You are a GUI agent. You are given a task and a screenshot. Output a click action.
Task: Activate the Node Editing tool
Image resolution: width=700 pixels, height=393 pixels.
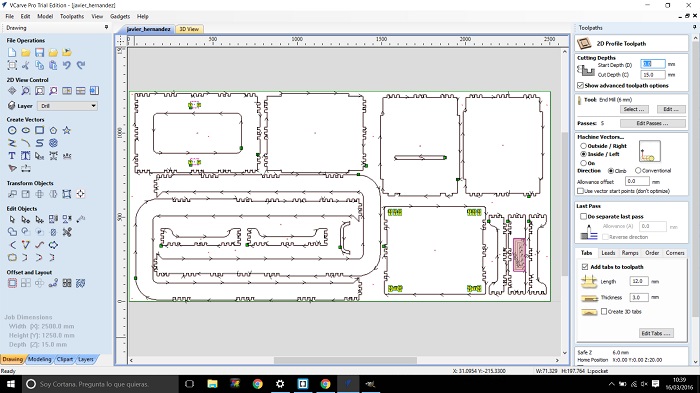pos(26,219)
